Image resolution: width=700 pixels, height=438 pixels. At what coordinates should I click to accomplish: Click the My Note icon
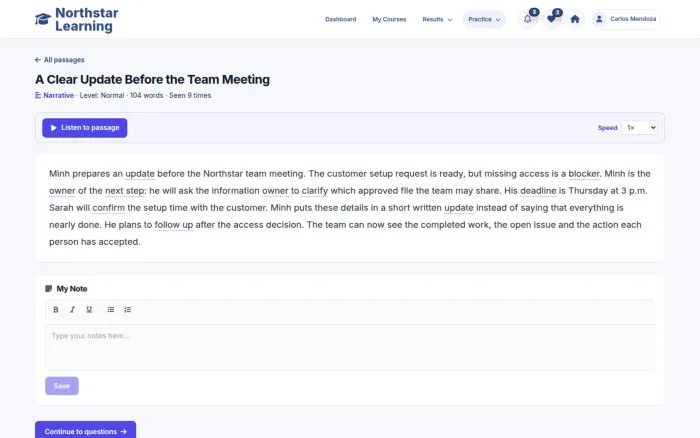[49, 288]
